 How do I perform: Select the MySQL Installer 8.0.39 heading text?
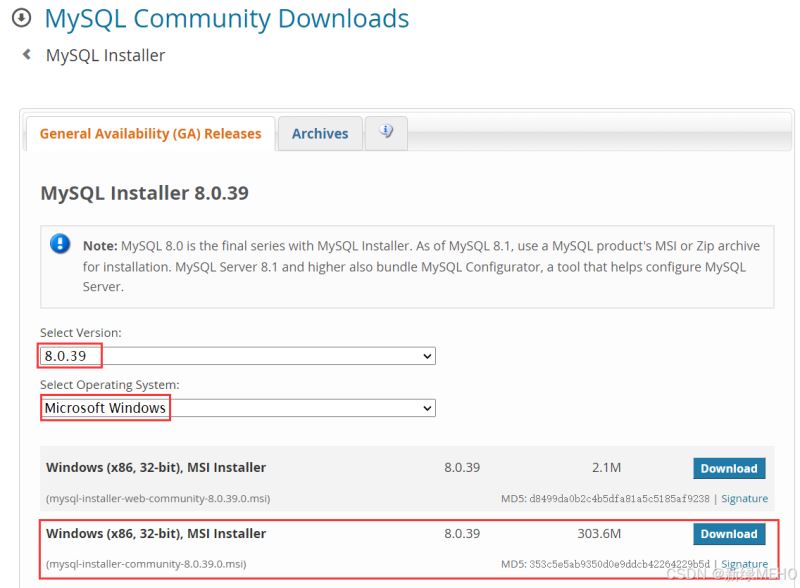point(144,193)
